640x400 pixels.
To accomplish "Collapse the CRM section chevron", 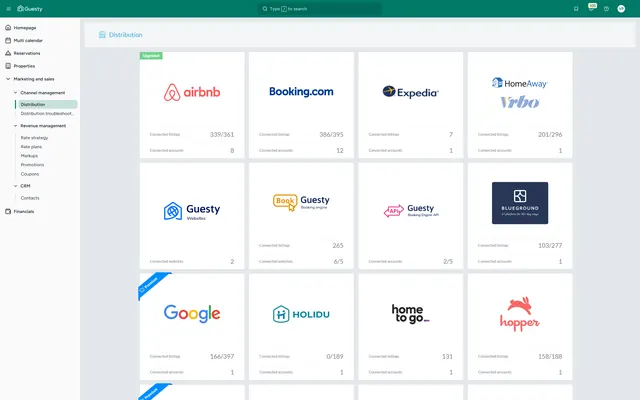I will pyautogui.click(x=16, y=186).
